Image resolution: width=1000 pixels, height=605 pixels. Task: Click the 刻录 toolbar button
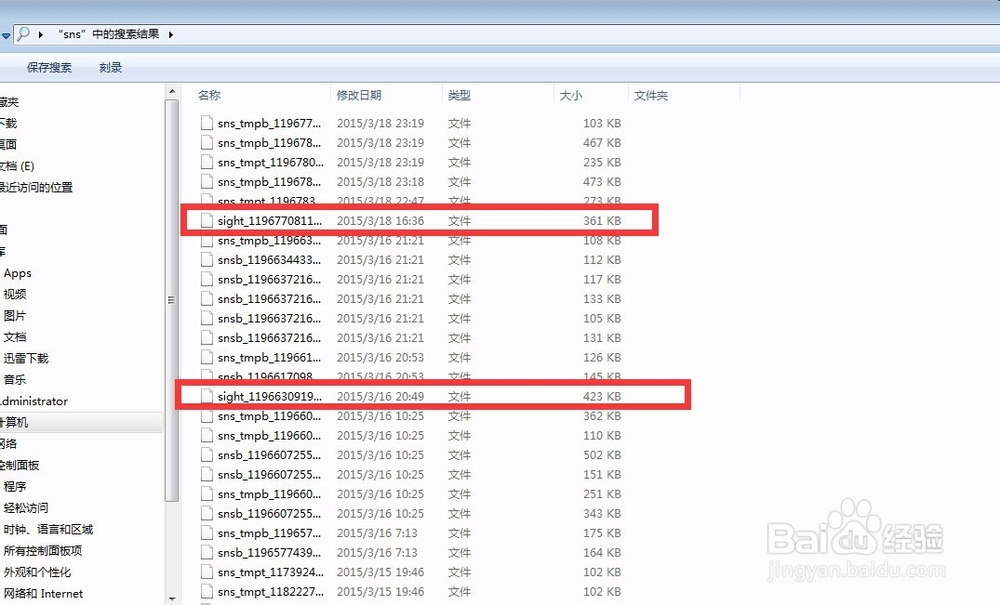[110, 68]
